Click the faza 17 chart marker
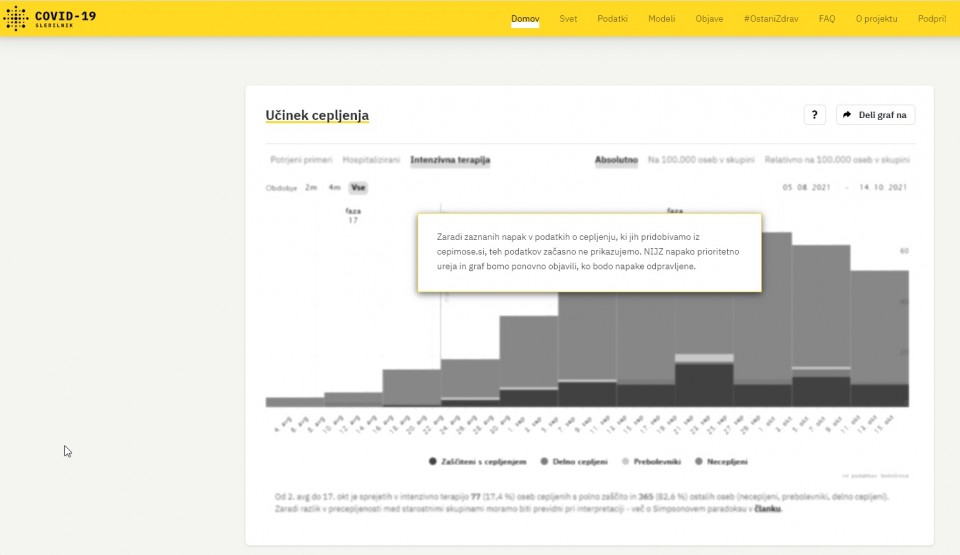This screenshot has height=555, width=960. [x=353, y=216]
